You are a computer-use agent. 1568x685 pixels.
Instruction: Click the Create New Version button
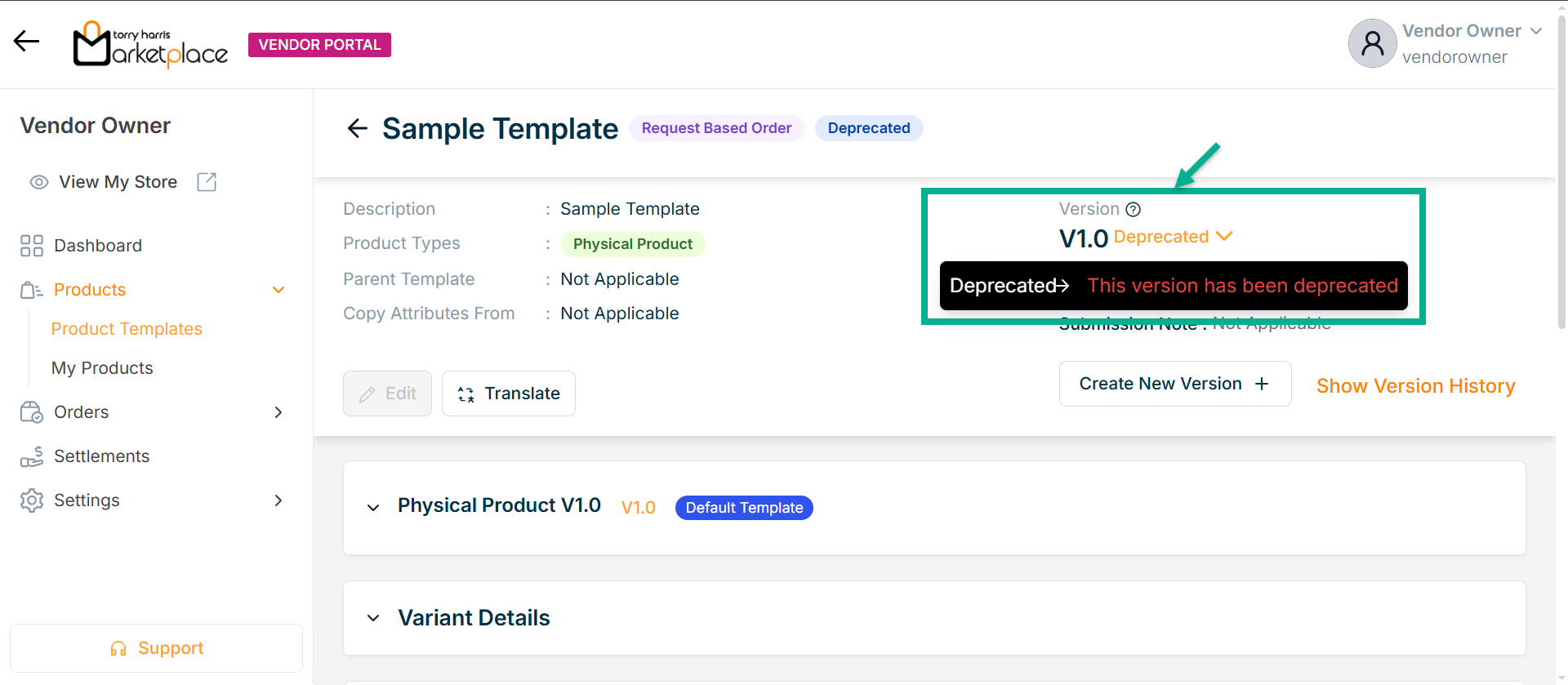(1174, 384)
